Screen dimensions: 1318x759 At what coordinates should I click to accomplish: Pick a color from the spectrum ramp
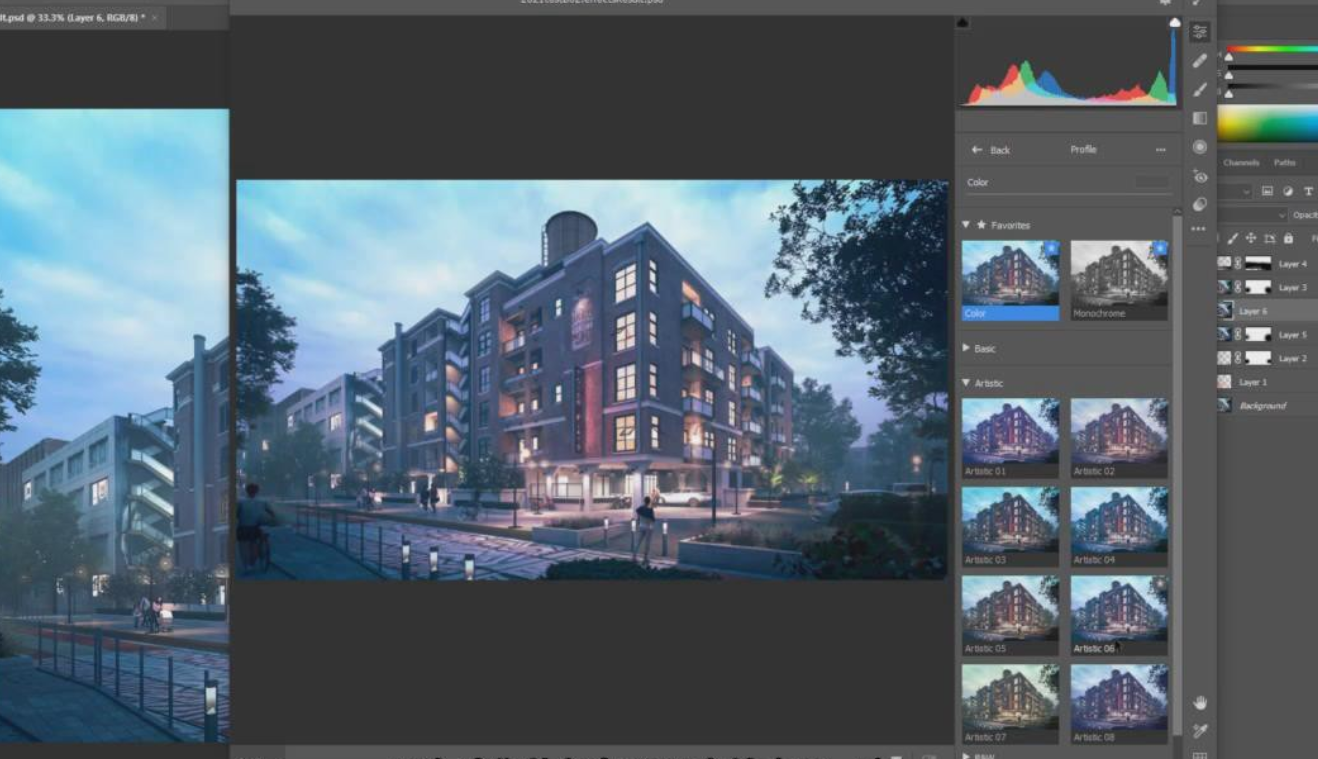(1267, 123)
